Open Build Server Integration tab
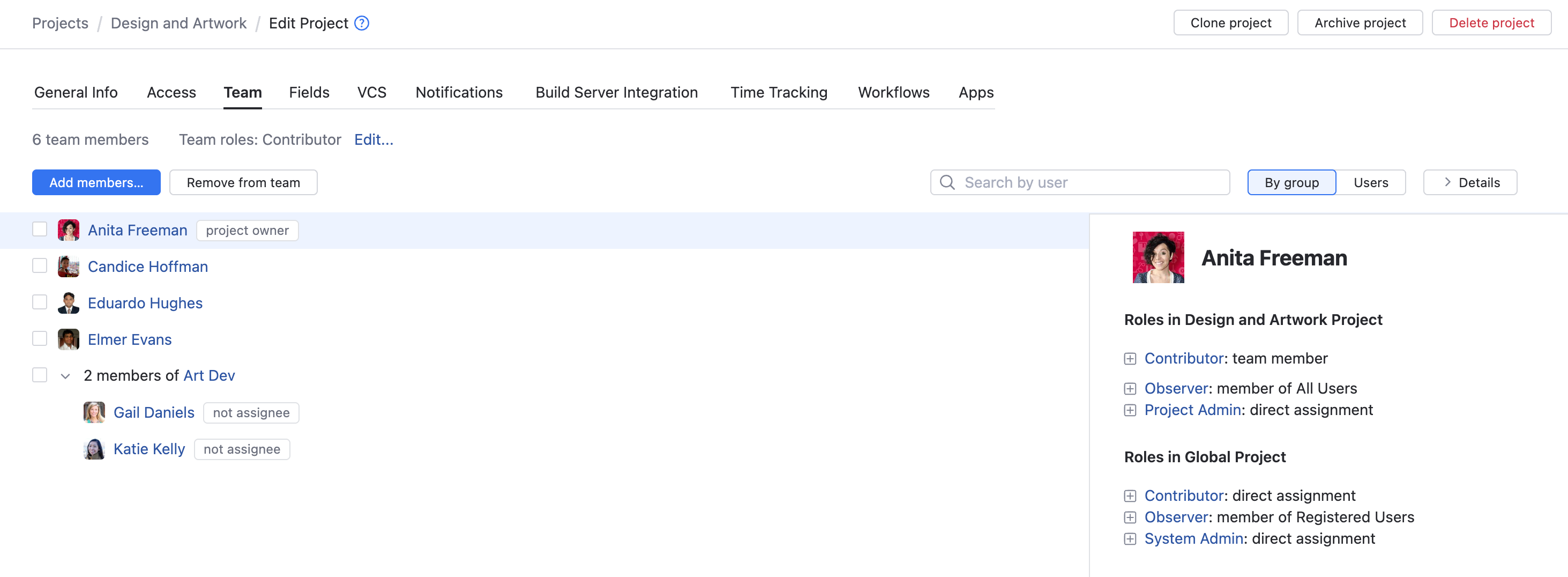Image resolution: width=1568 pixels, height=577 pixels. pos(617,93)
